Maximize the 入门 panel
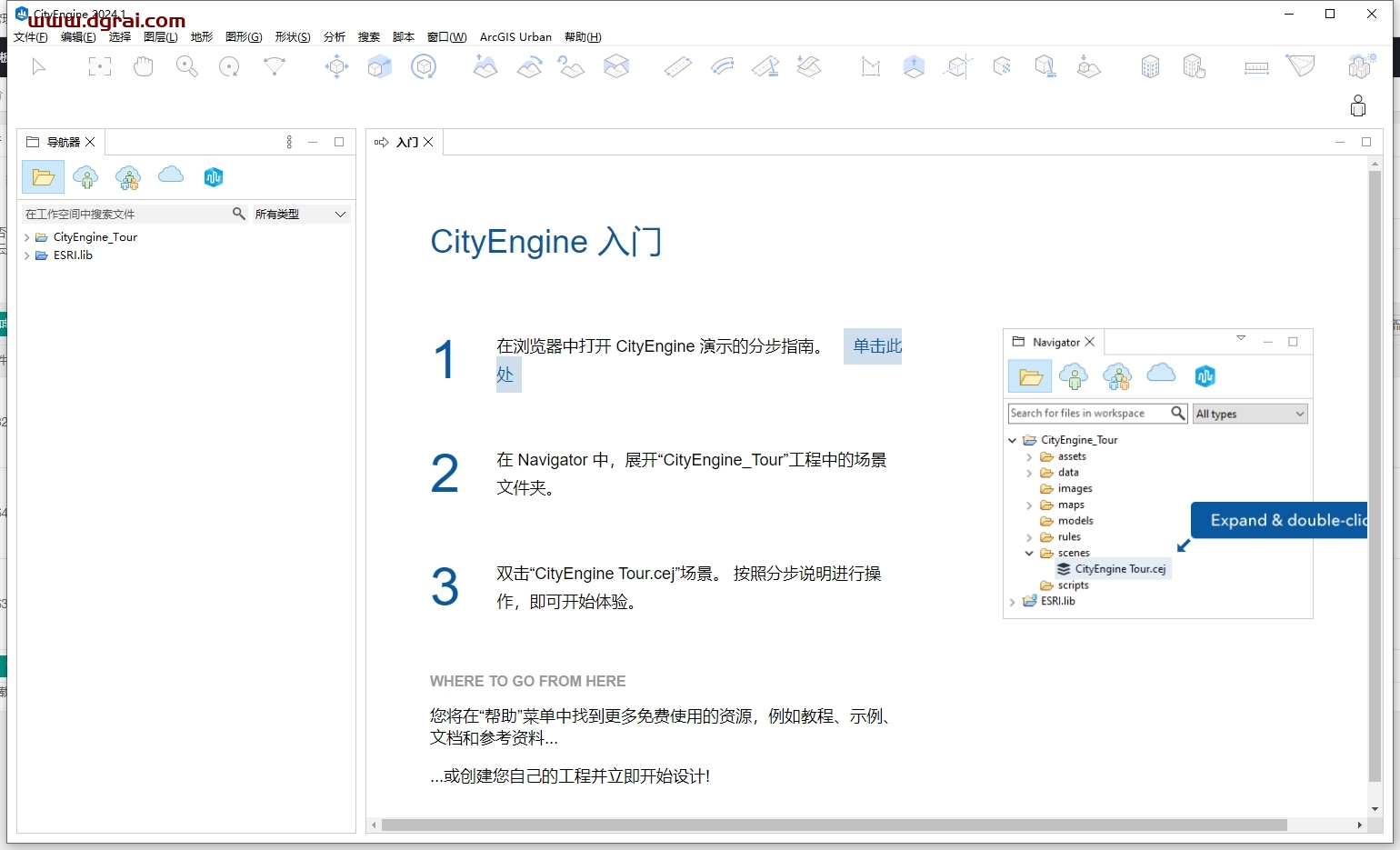 (1365, 142)
